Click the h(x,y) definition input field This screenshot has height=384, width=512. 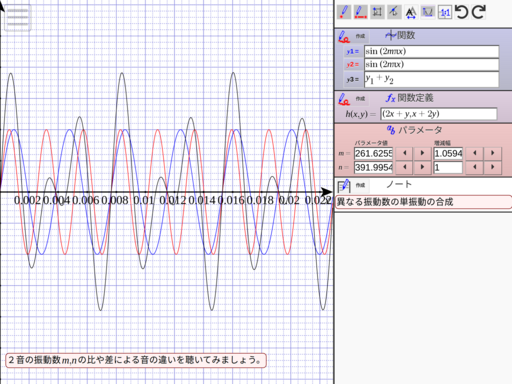[439, 114]
